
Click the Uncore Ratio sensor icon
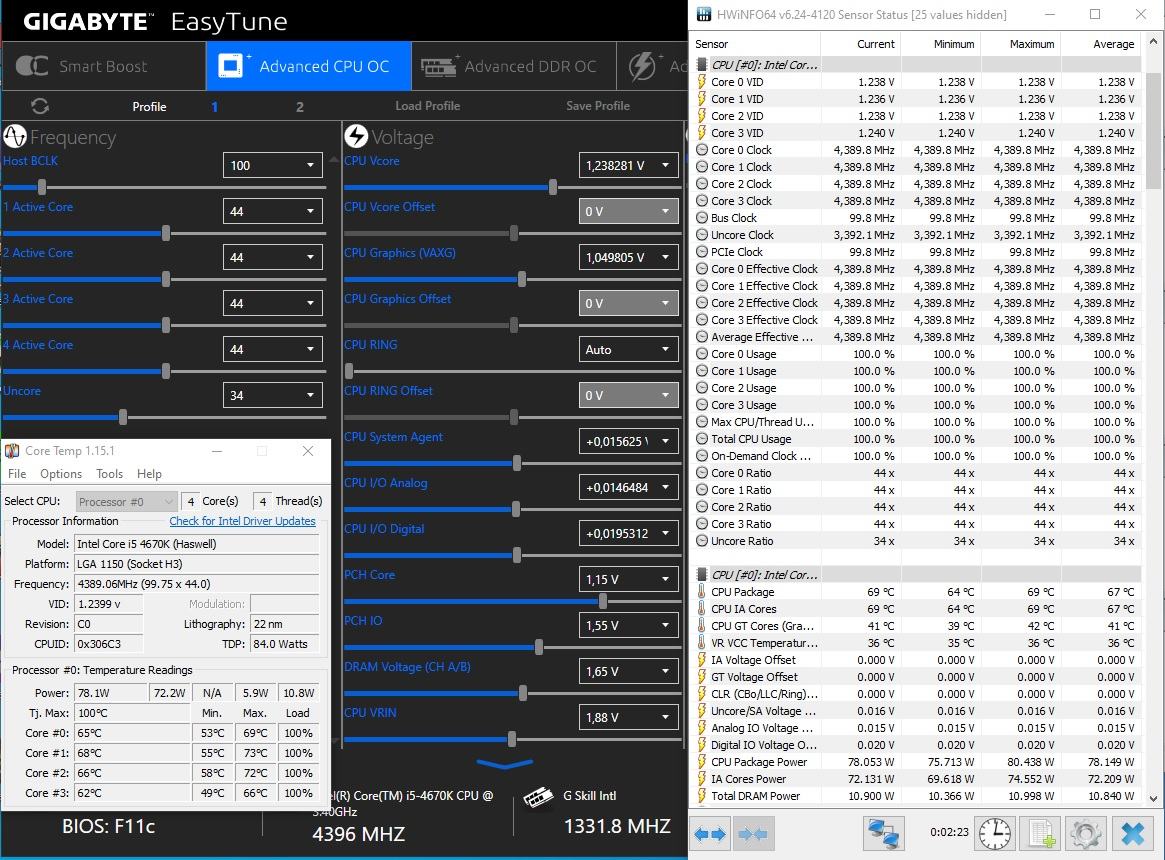[701, 541]
